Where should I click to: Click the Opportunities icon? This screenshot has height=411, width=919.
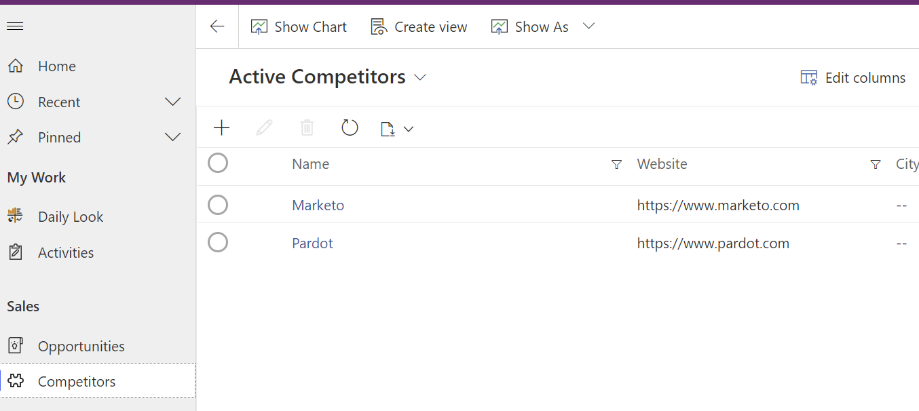[15, 346]
